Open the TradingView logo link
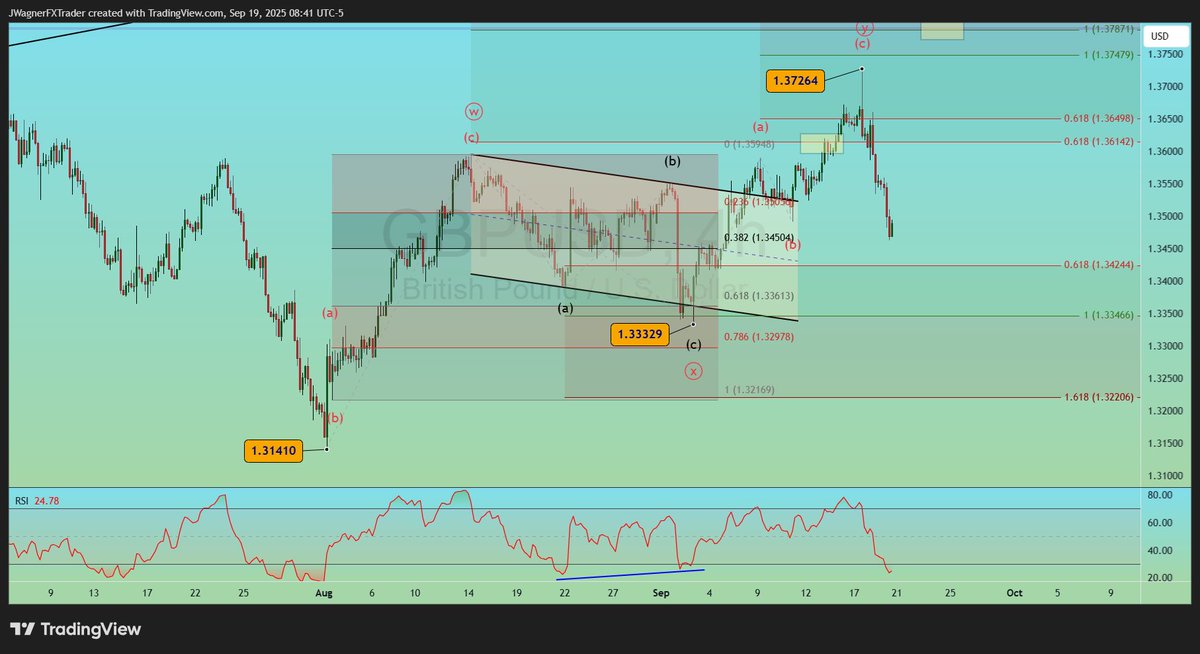 (76, 629)
